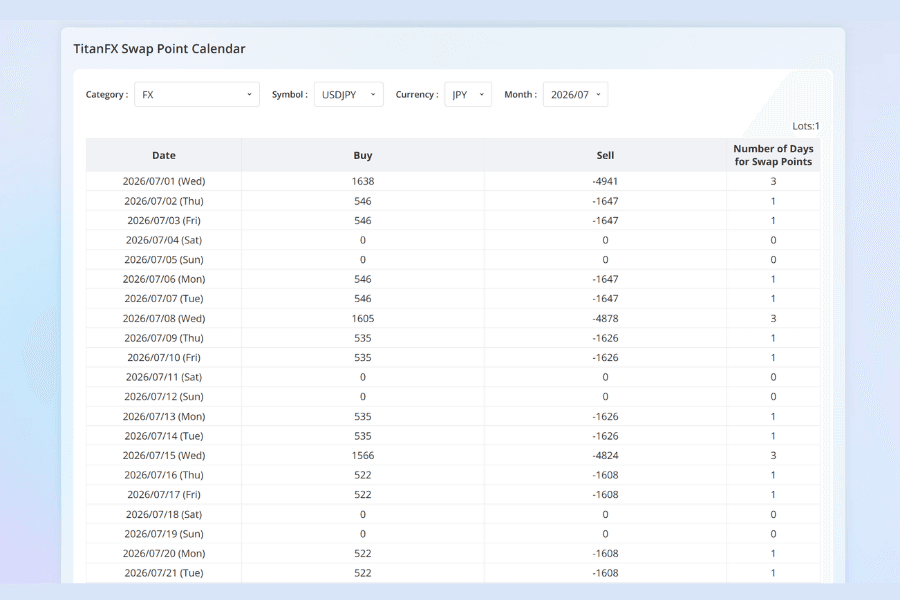Click the Buy column header
900x600 pixels.
(x=363, y=155)
